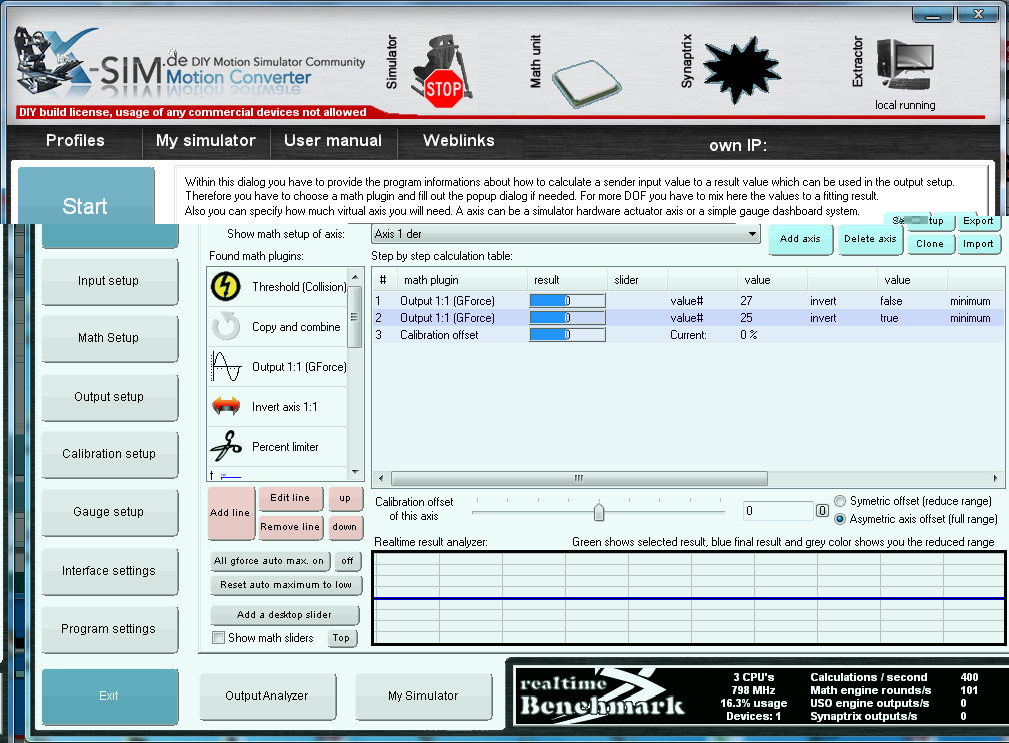1009x743 pixels.
Task: Open the Profiles menu
Action: pyautogui.click(x=75, y=141)
